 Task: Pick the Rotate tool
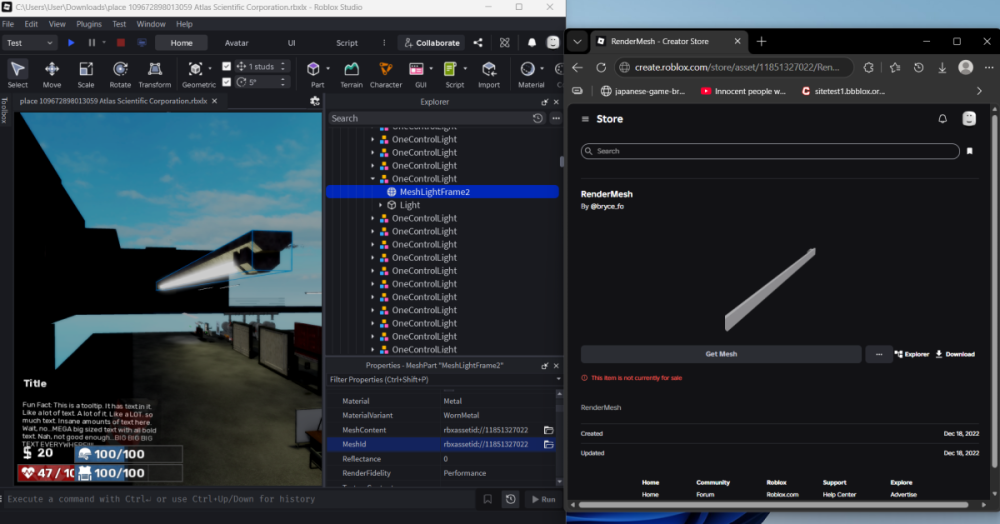point(120,74)
